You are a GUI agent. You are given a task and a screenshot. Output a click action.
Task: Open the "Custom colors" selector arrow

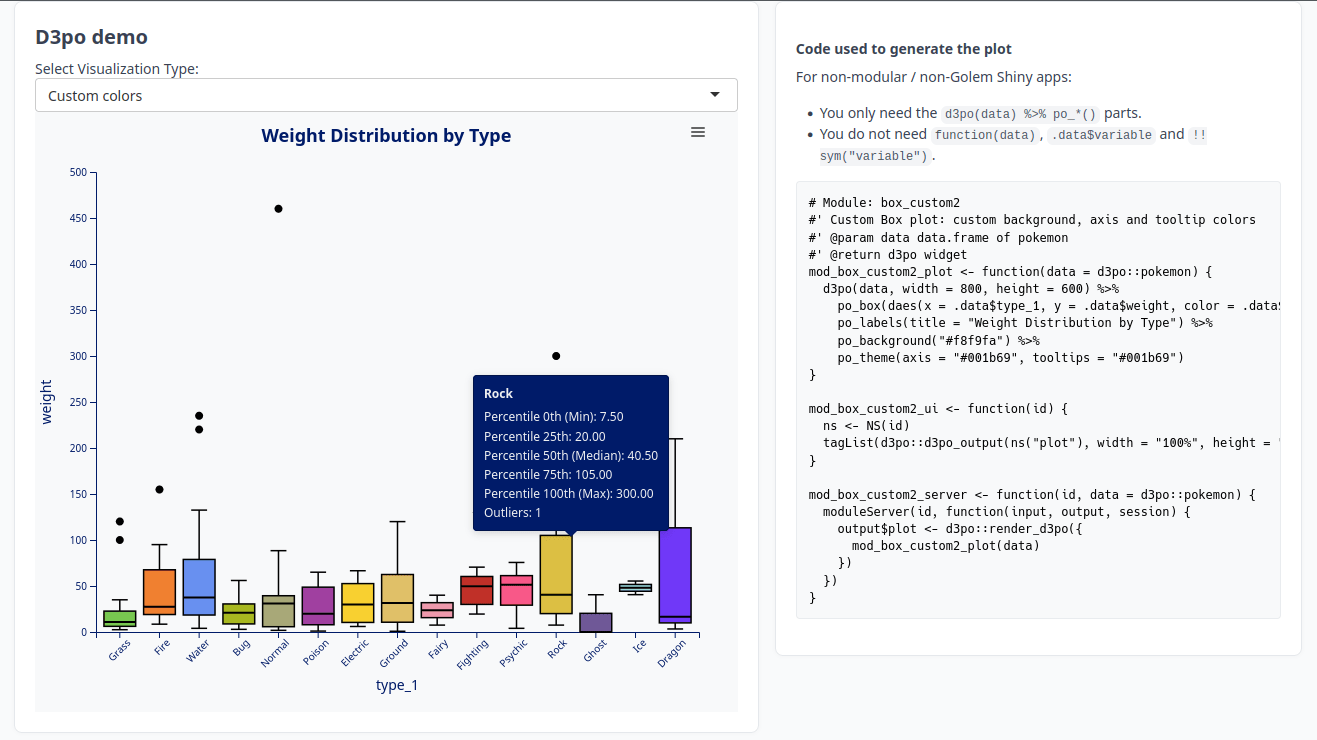point(715,94)
